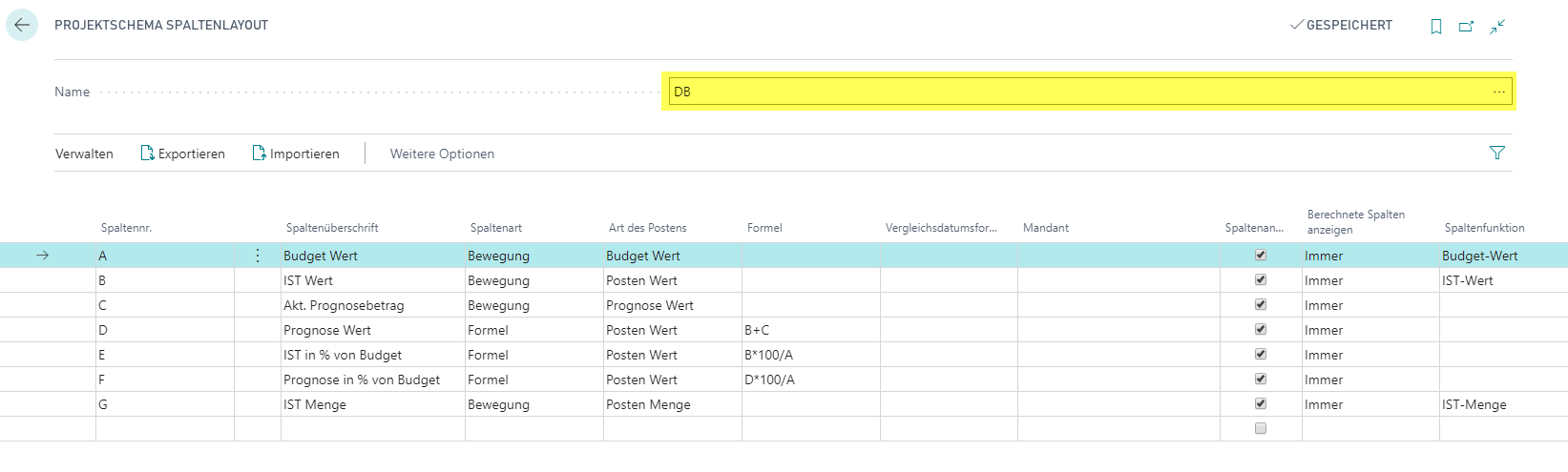Select the Budget Wert heading cell

point(373,256)
